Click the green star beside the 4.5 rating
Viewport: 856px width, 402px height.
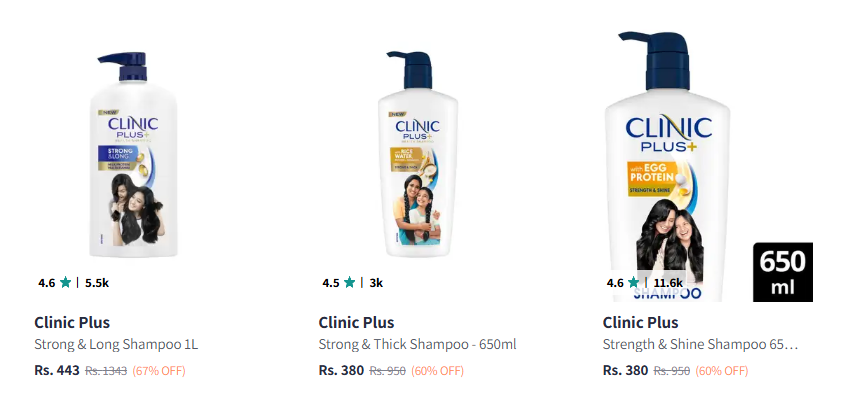point(349,282)
